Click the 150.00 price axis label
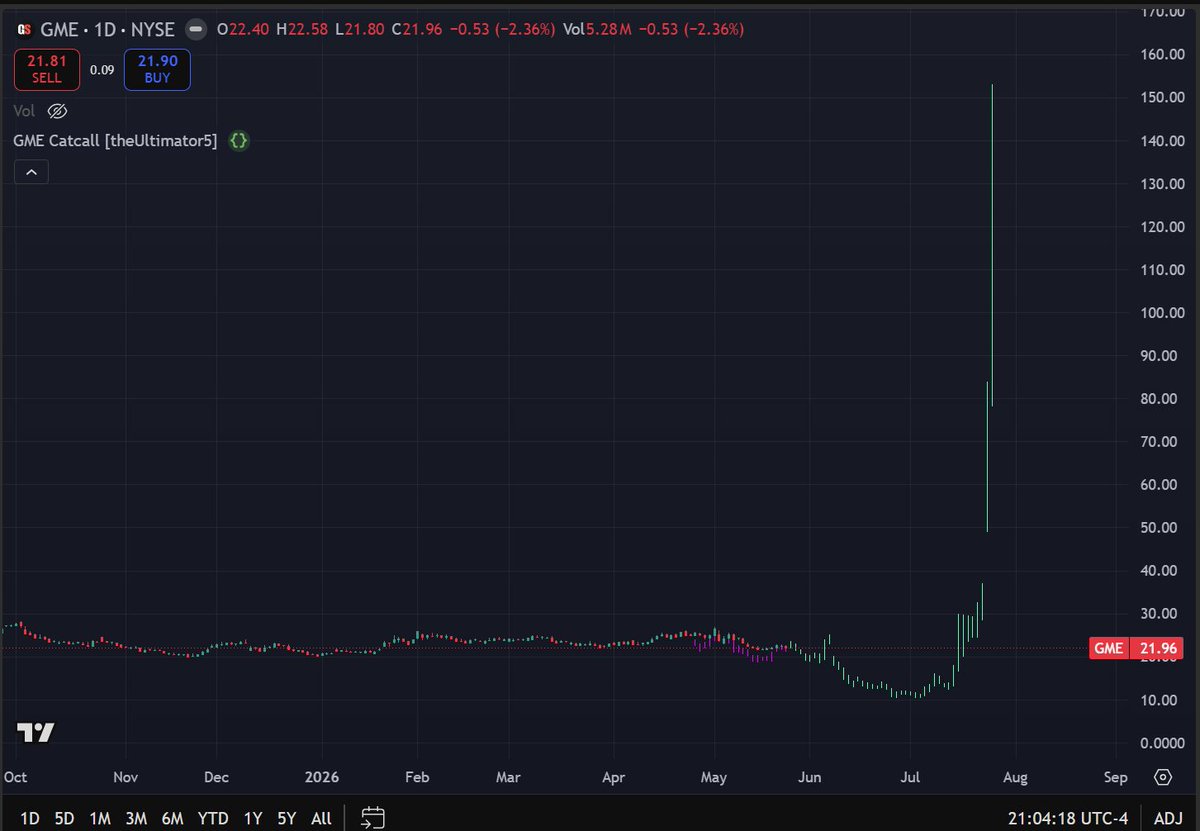The image size is (1200, 831). tap(1163, 98)
